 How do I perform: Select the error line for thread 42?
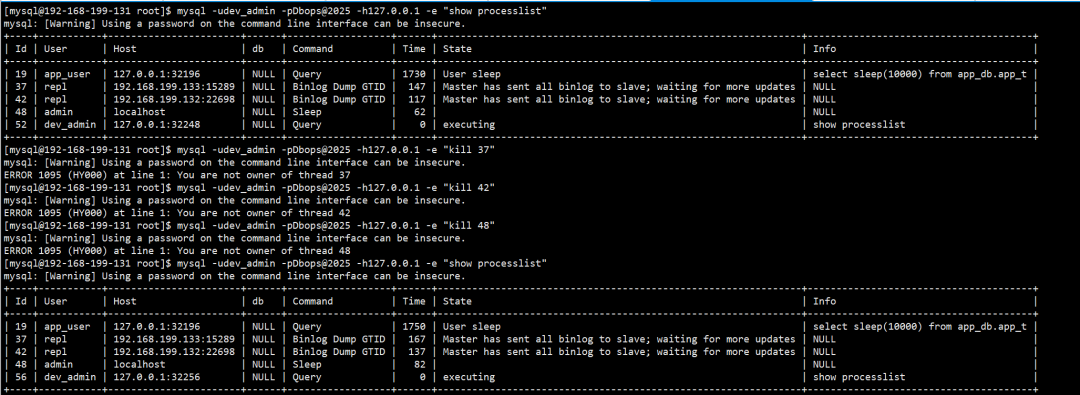tap(177, 213)
